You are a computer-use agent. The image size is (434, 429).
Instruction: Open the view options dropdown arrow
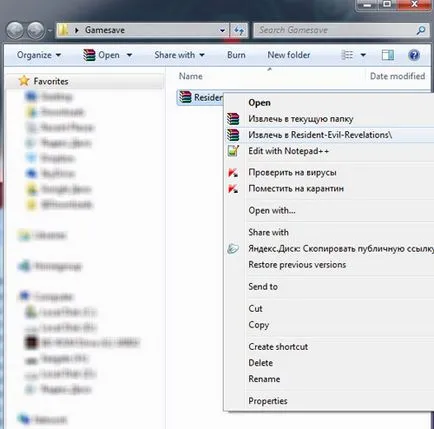pos(363,55)
